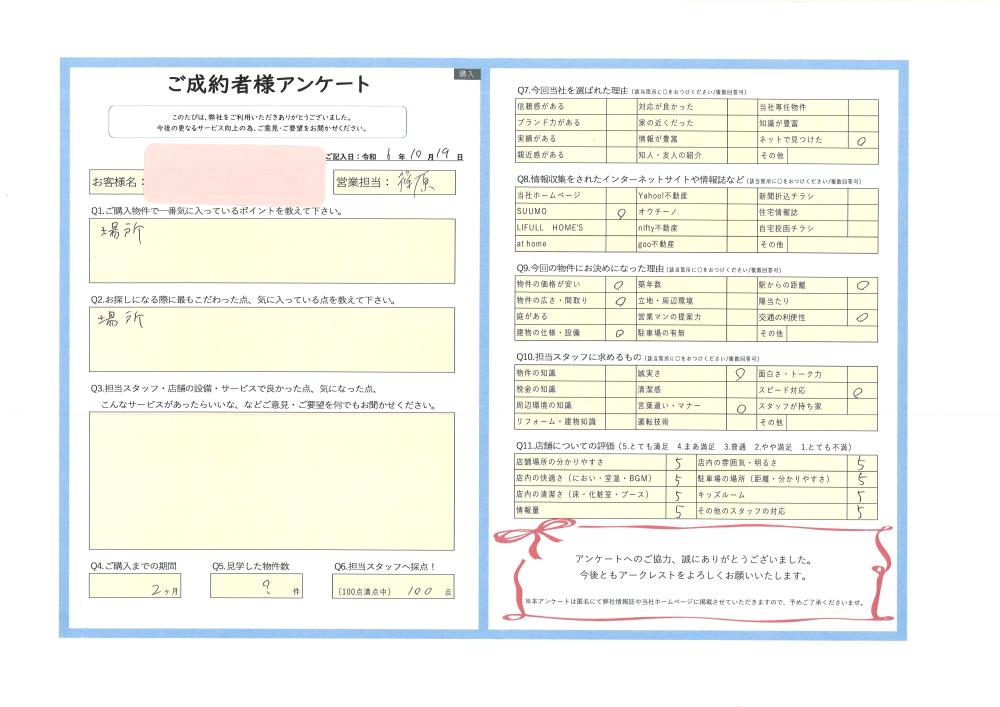Mark the box beside SUUMO
Screen dimensions: 1000x707
coord(621,212)
